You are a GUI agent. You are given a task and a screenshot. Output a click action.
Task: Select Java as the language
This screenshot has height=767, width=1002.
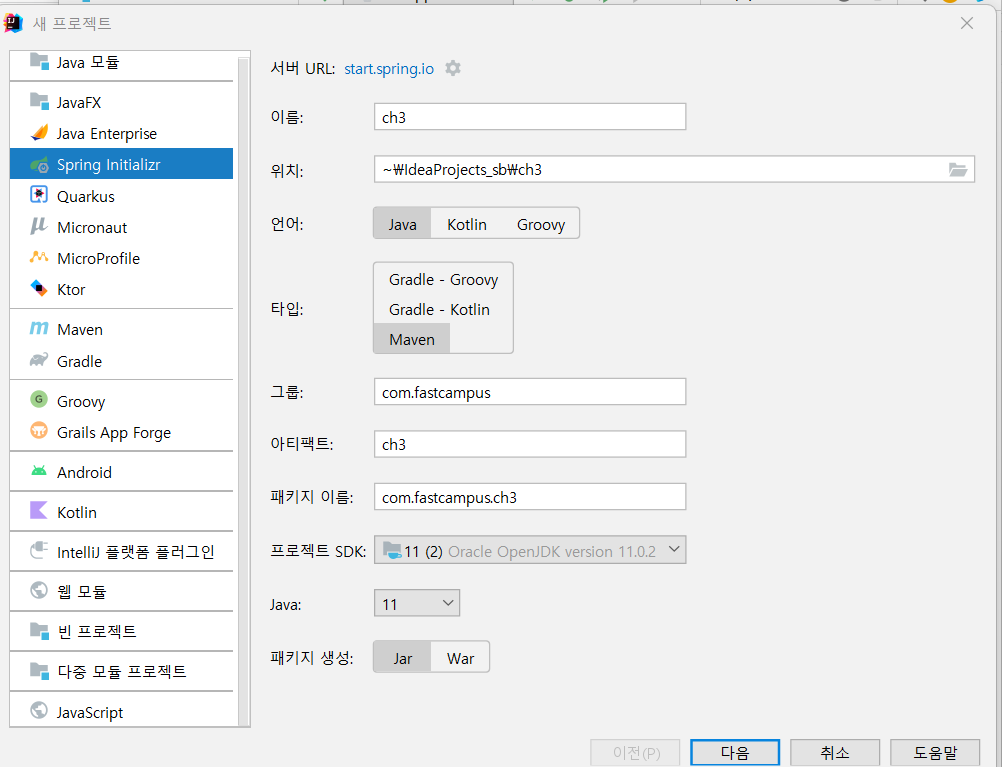(402, 224)
